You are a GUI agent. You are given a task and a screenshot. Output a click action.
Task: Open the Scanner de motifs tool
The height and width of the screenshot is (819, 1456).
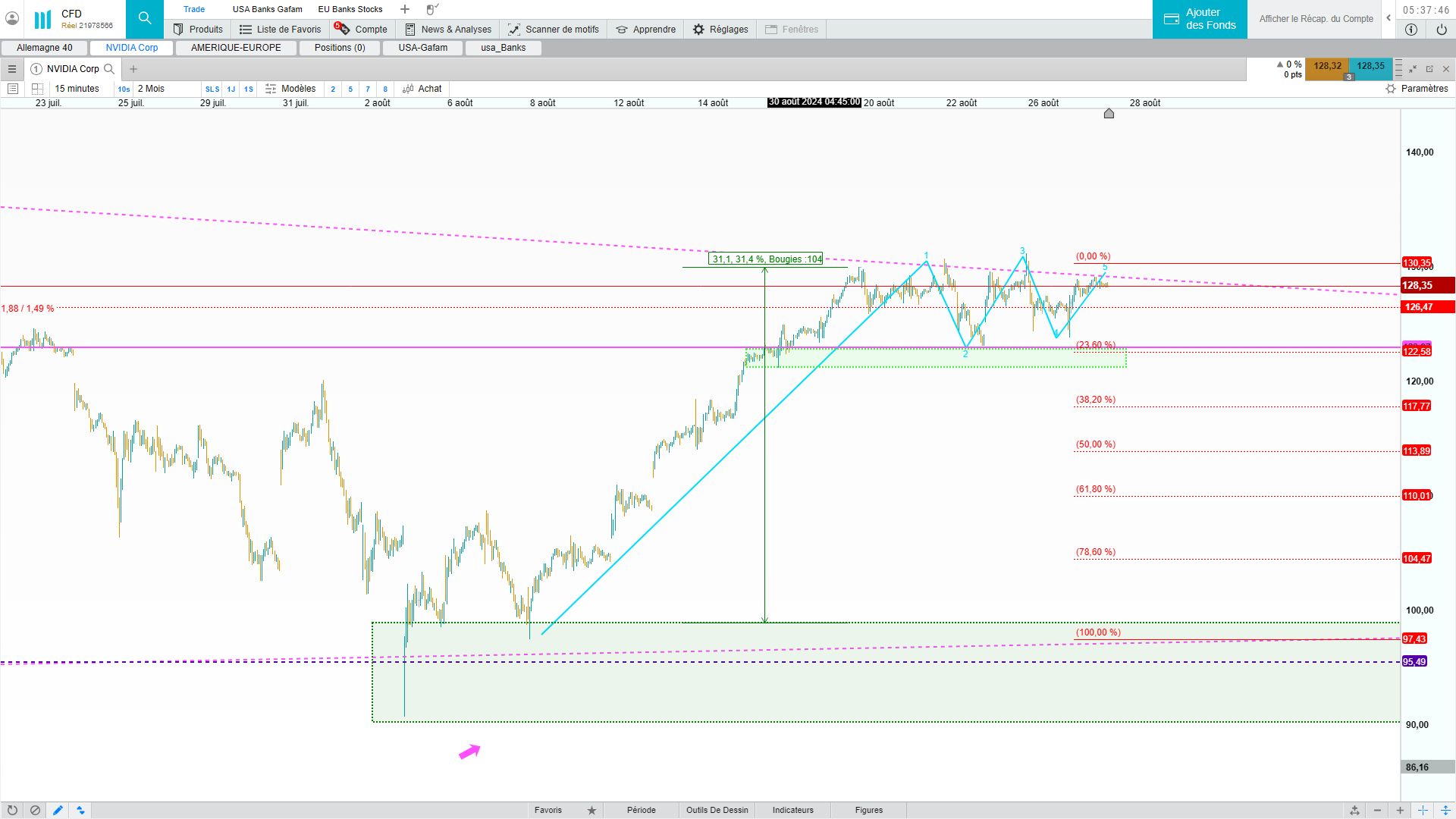tap(553, 30)
